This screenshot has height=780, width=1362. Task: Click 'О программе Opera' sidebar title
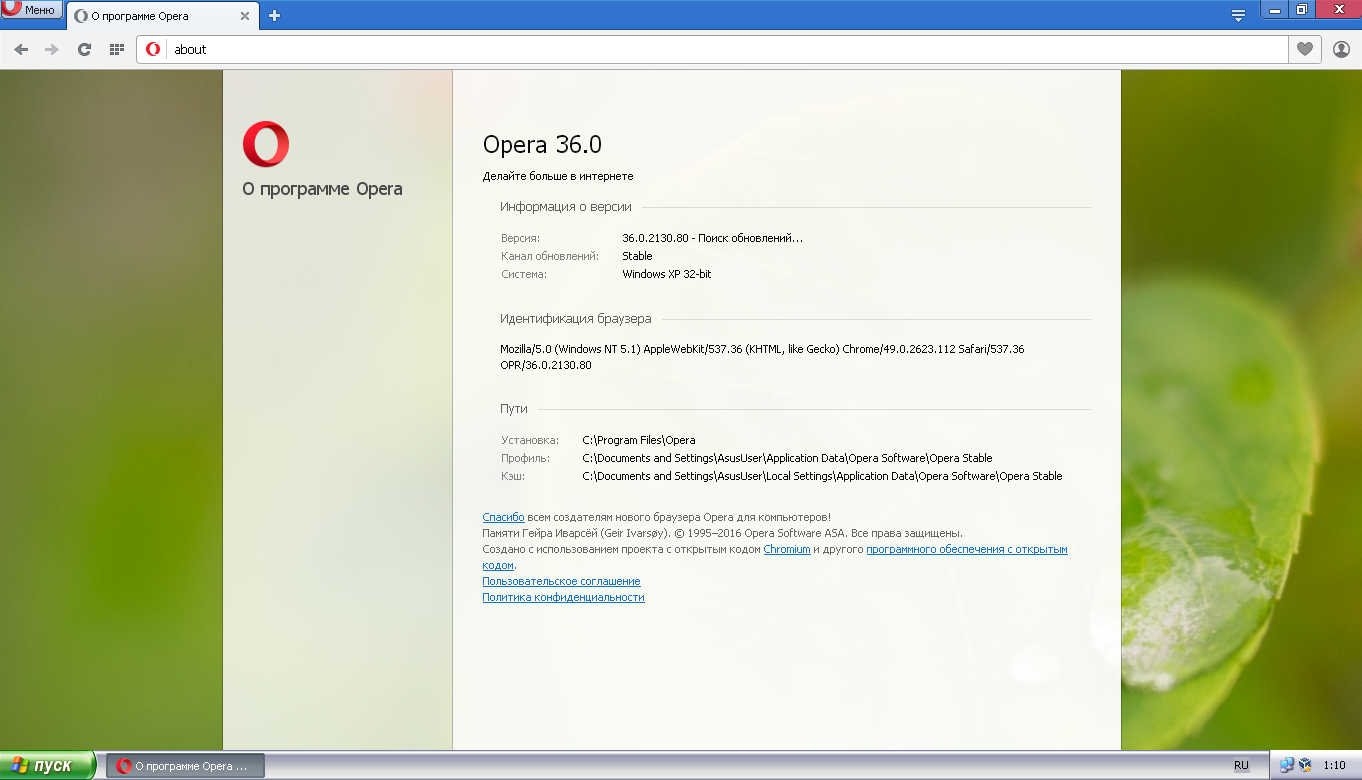coord(322,189)
